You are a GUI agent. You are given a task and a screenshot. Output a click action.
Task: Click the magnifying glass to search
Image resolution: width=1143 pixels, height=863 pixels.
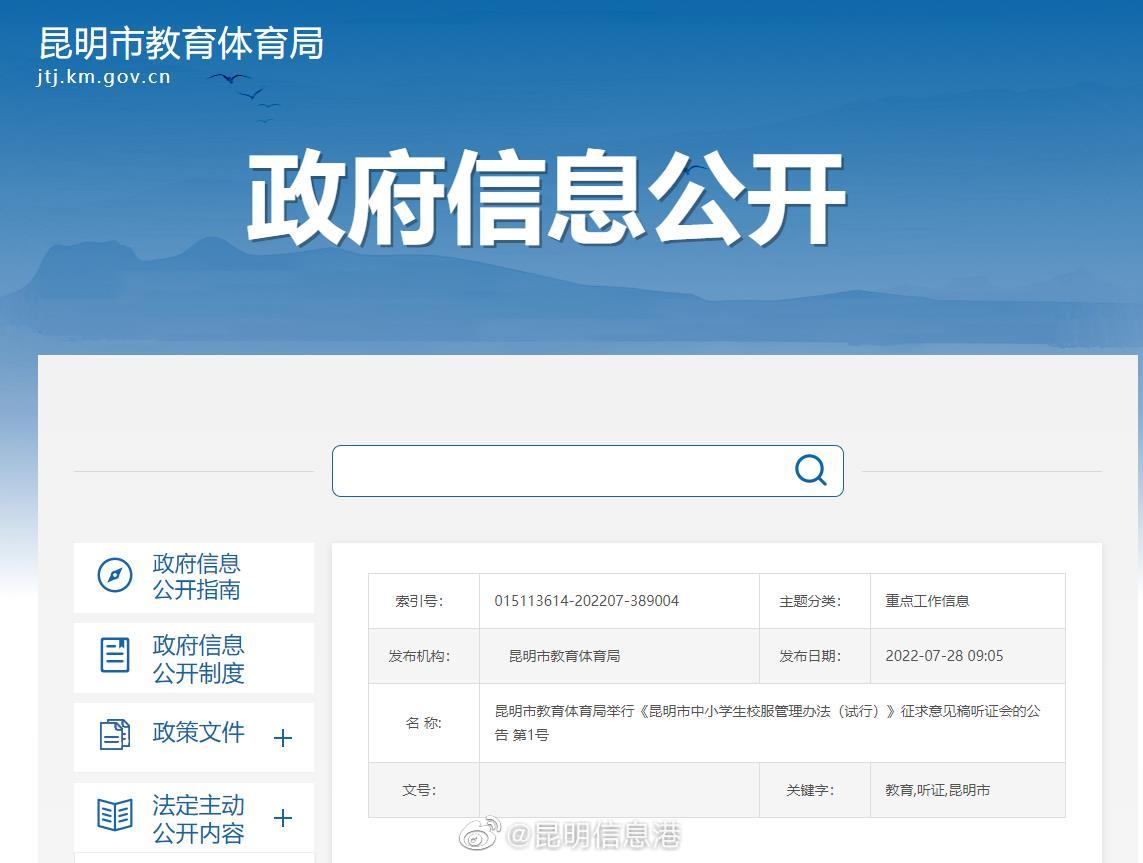click(x=809, y=470)
